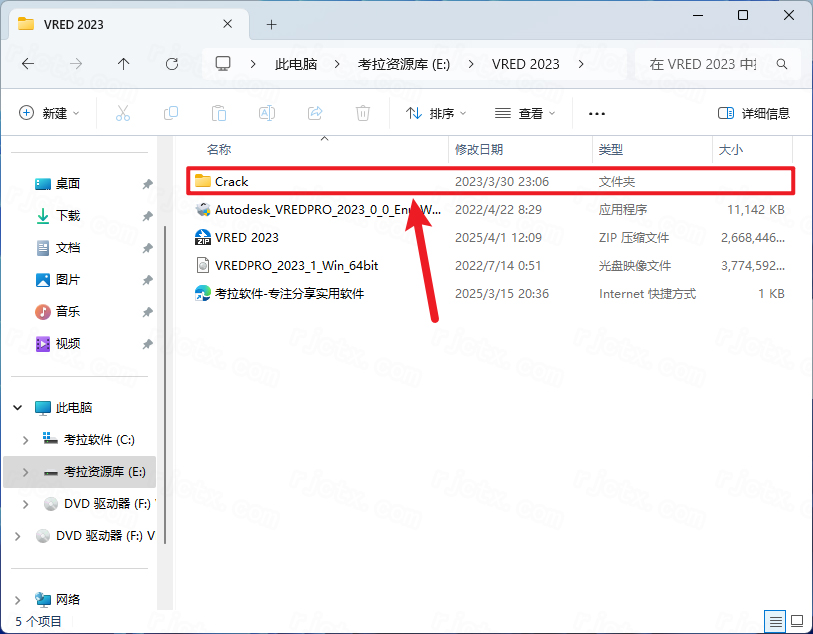Click the Cut scissors icon in toolbar
Viewport: 813px width, 634px height.
123,113
